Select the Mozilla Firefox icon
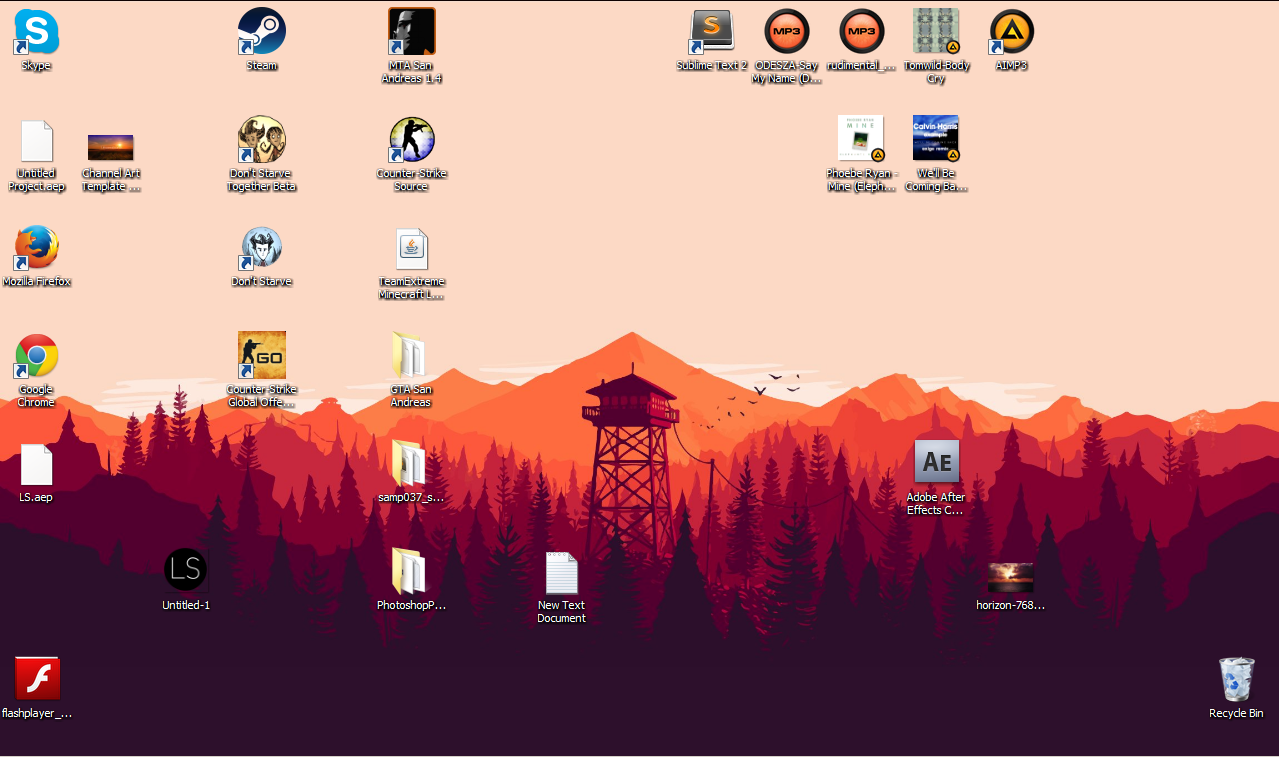This screenshot has height=757, width=1279. pyautogui.click(x=37, y=248)
